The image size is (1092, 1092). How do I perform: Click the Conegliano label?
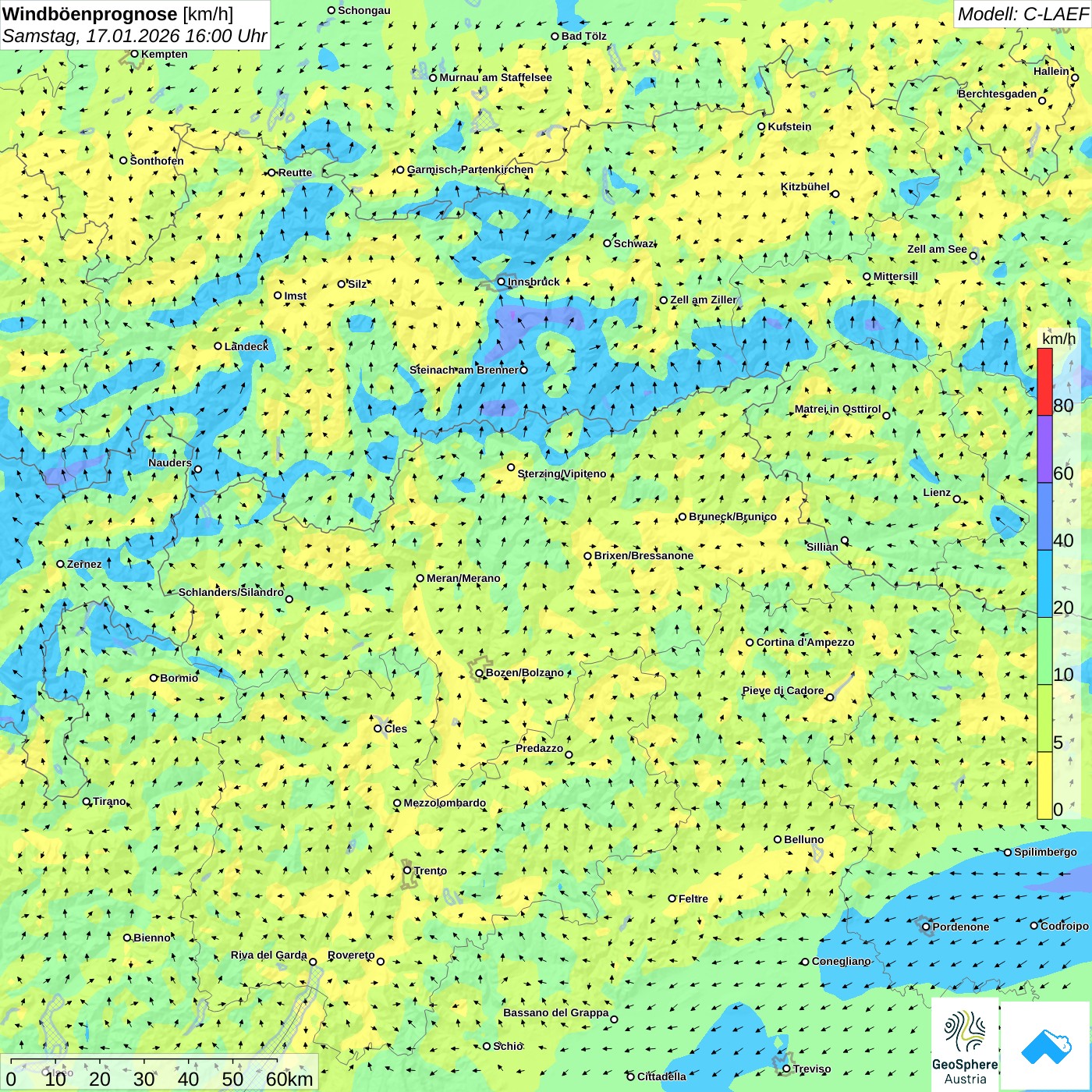click(x=841, y=961)
